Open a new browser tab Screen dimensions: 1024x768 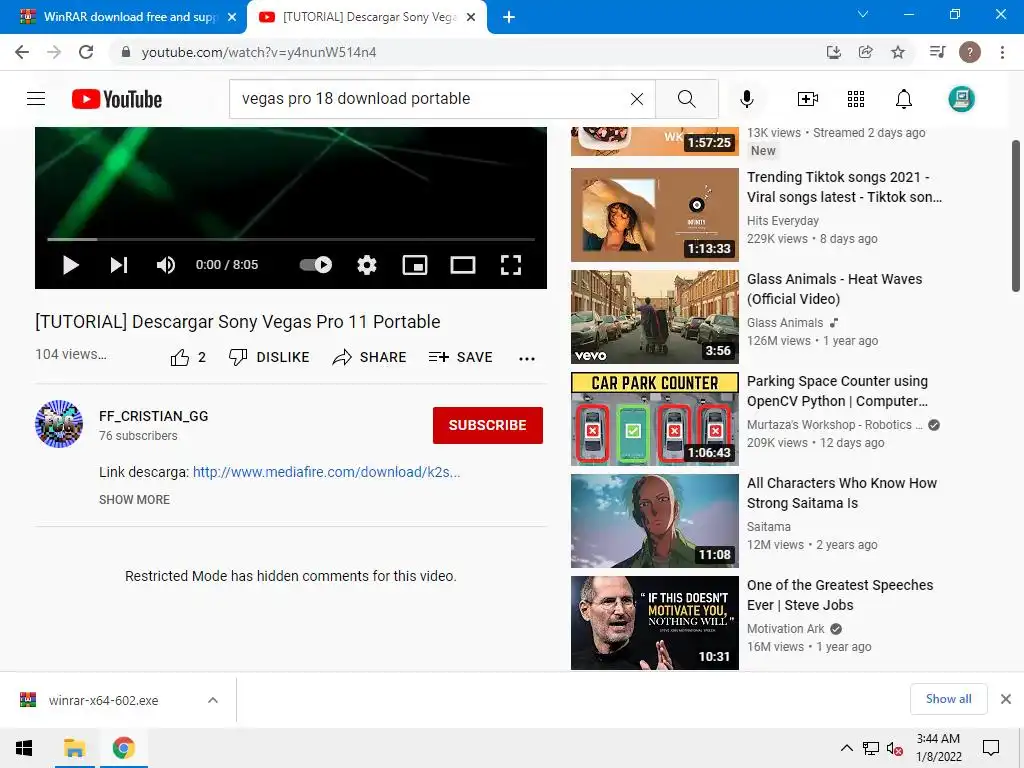[x=509, y=17]
